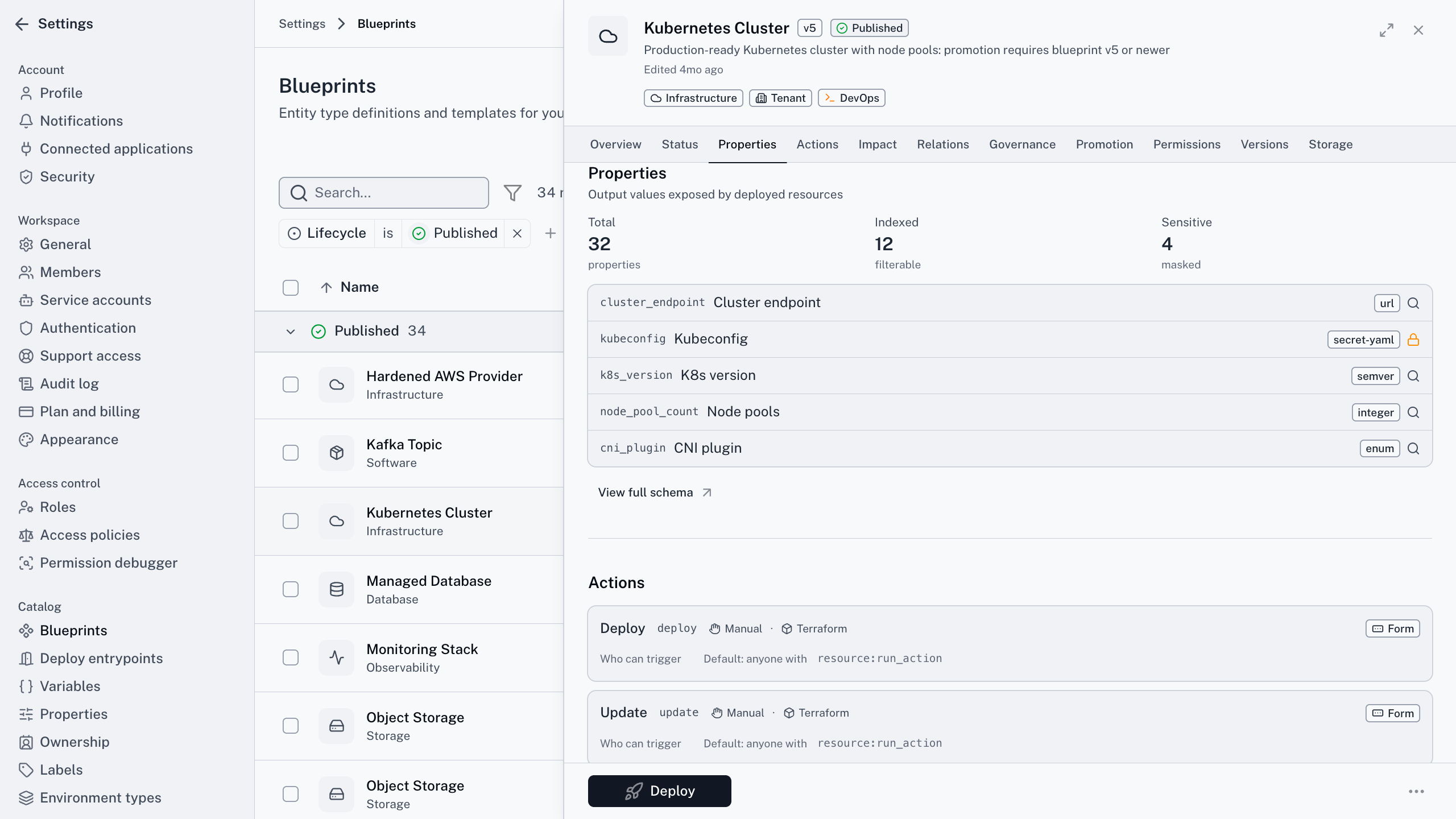Add a new filter with plus icon
This screenshot has height=819, width=1456.
[550, 233]
